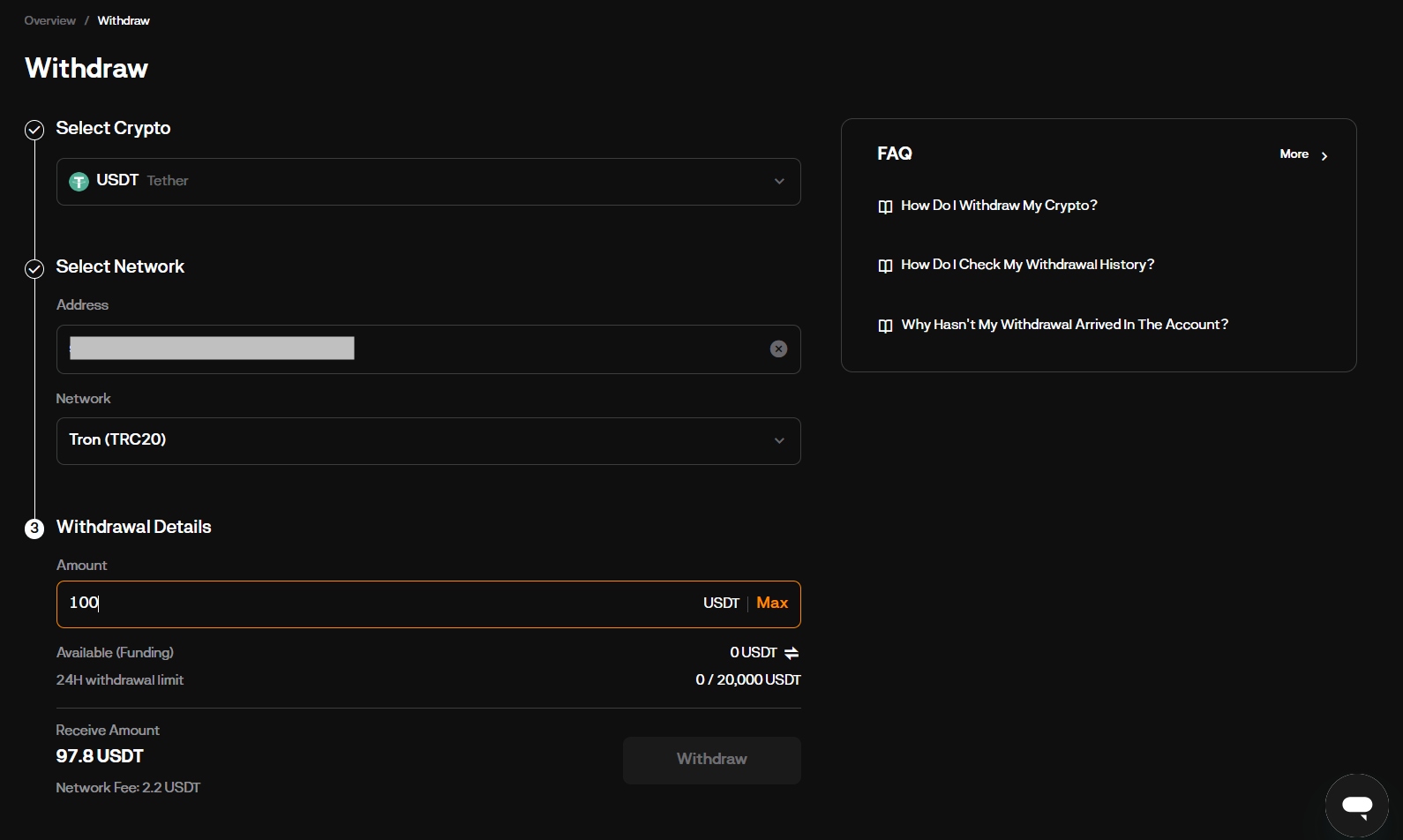Open How Do I Withdraw My Crypto FAQ
Viewport: 1403px width, 840px height.
(x=999, y=206)
